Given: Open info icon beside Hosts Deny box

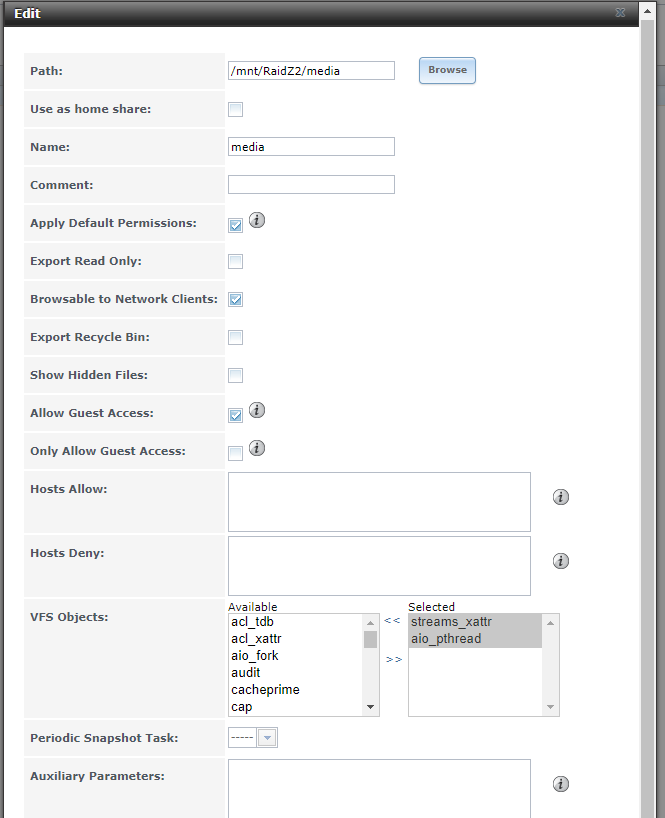Looking at the screenshot, I should click(x=561, y=561).
